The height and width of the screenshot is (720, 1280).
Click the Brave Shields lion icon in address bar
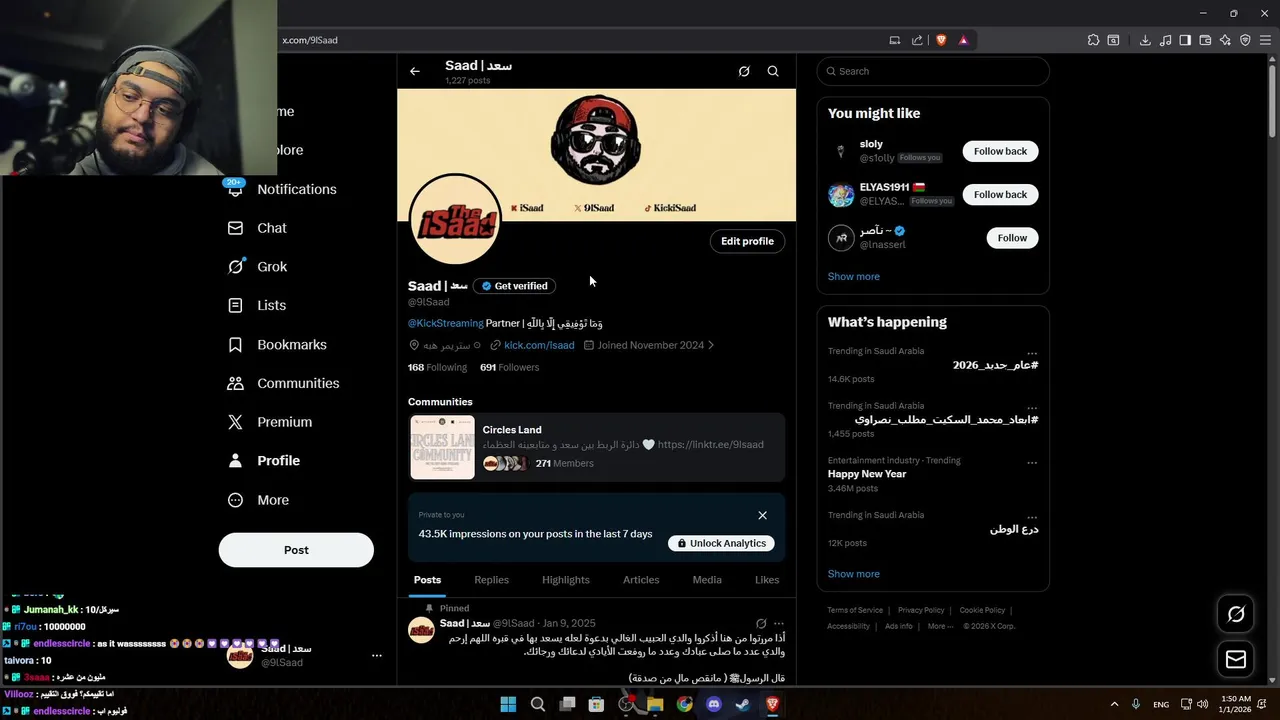941,40
